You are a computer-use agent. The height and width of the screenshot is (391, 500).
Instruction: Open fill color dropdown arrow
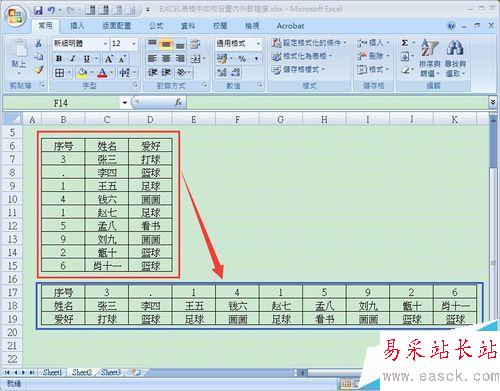(91, 73)
